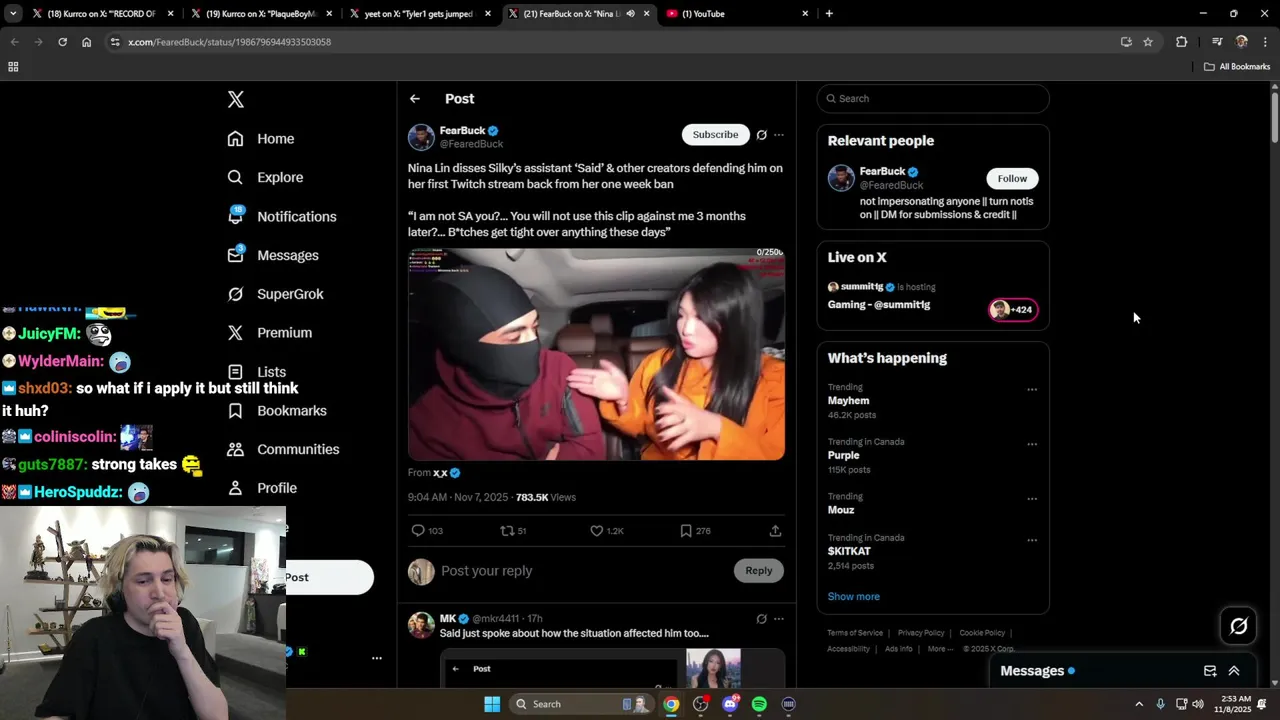The image size is (1280, 720).
Task: Click the X search box
Action: click(x=933, y=99)
